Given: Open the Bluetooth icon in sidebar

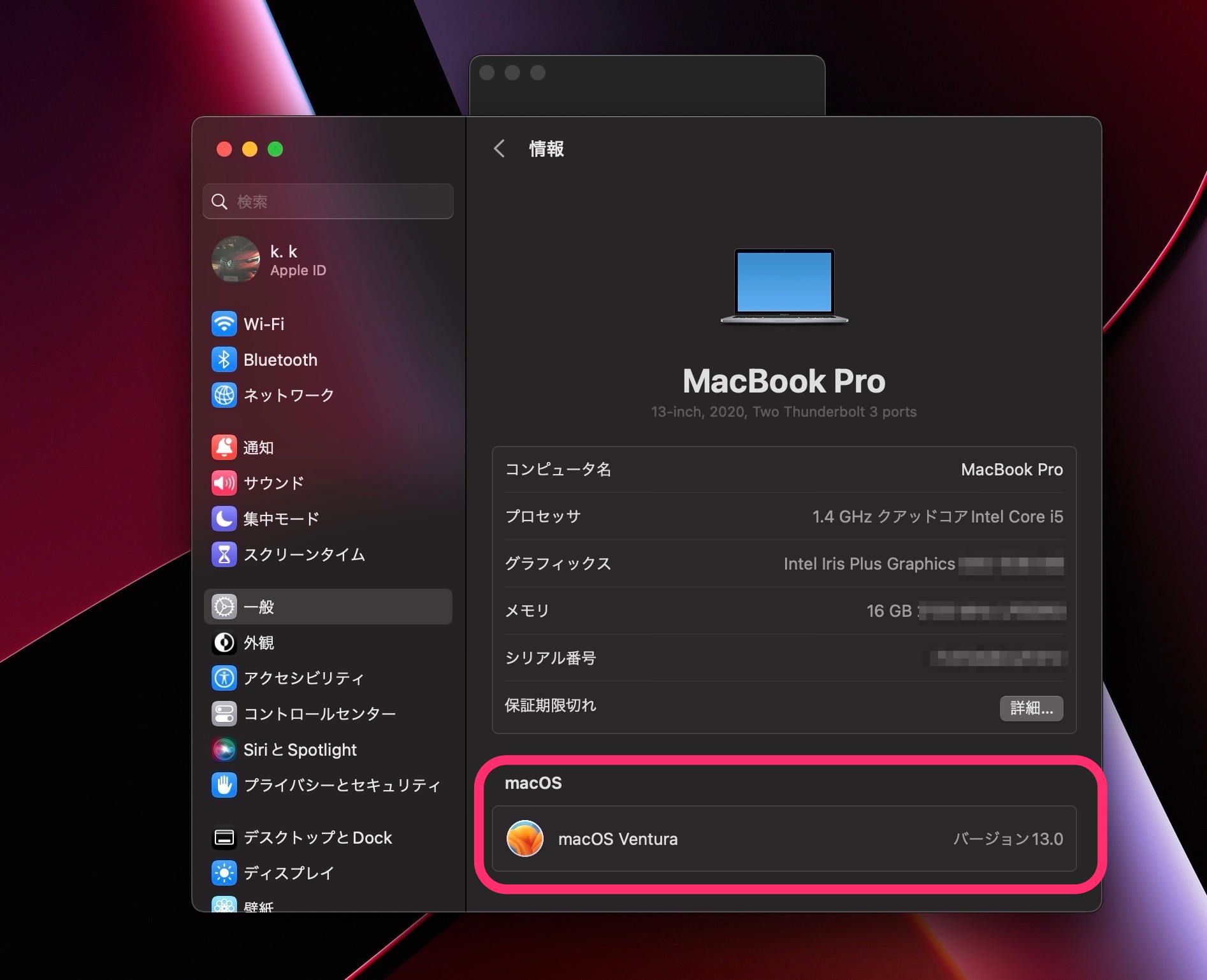Looking at the screenshot, I should (x=224, y=359).
